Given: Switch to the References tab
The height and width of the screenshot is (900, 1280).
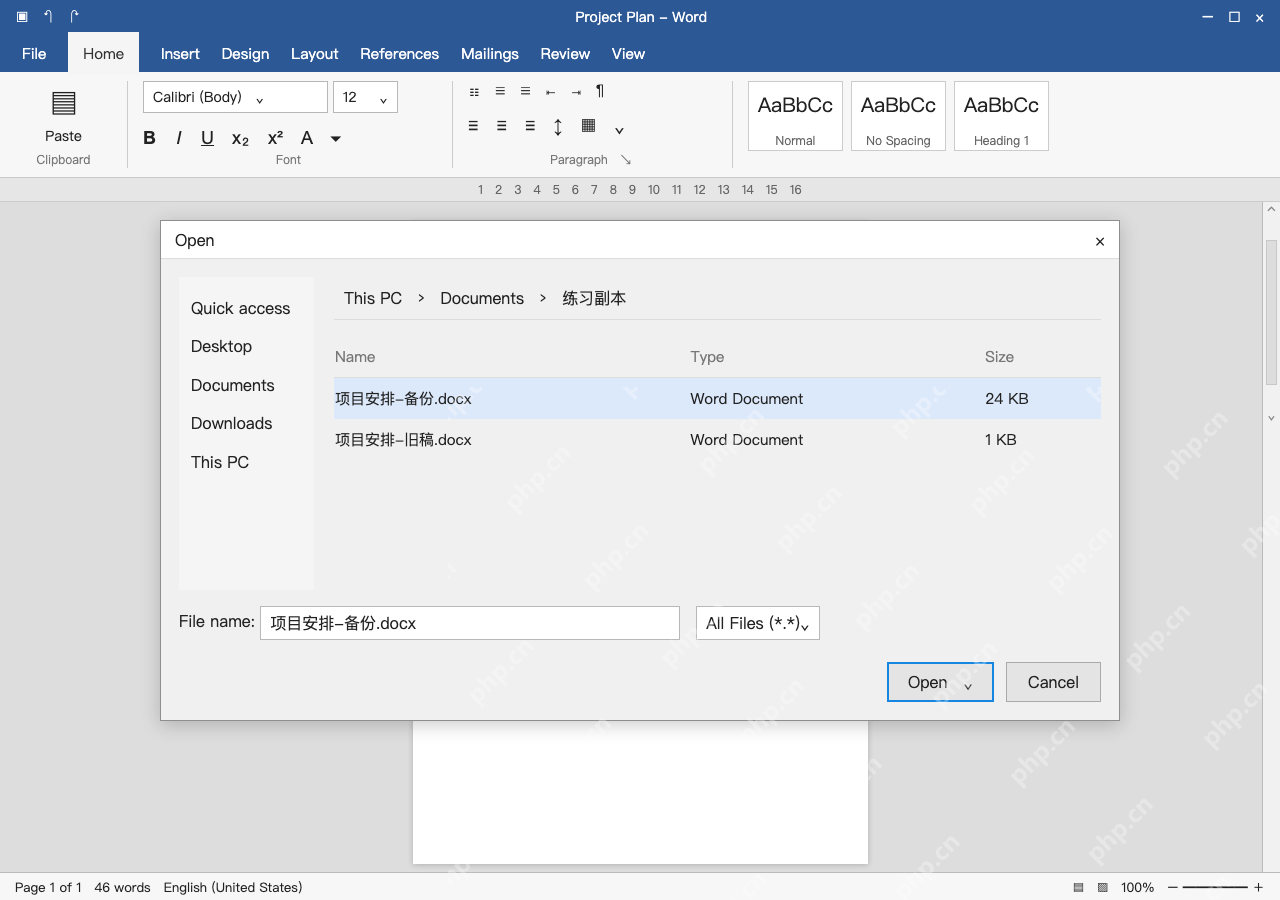Looking at the screenshot, I should pos(399,54).
